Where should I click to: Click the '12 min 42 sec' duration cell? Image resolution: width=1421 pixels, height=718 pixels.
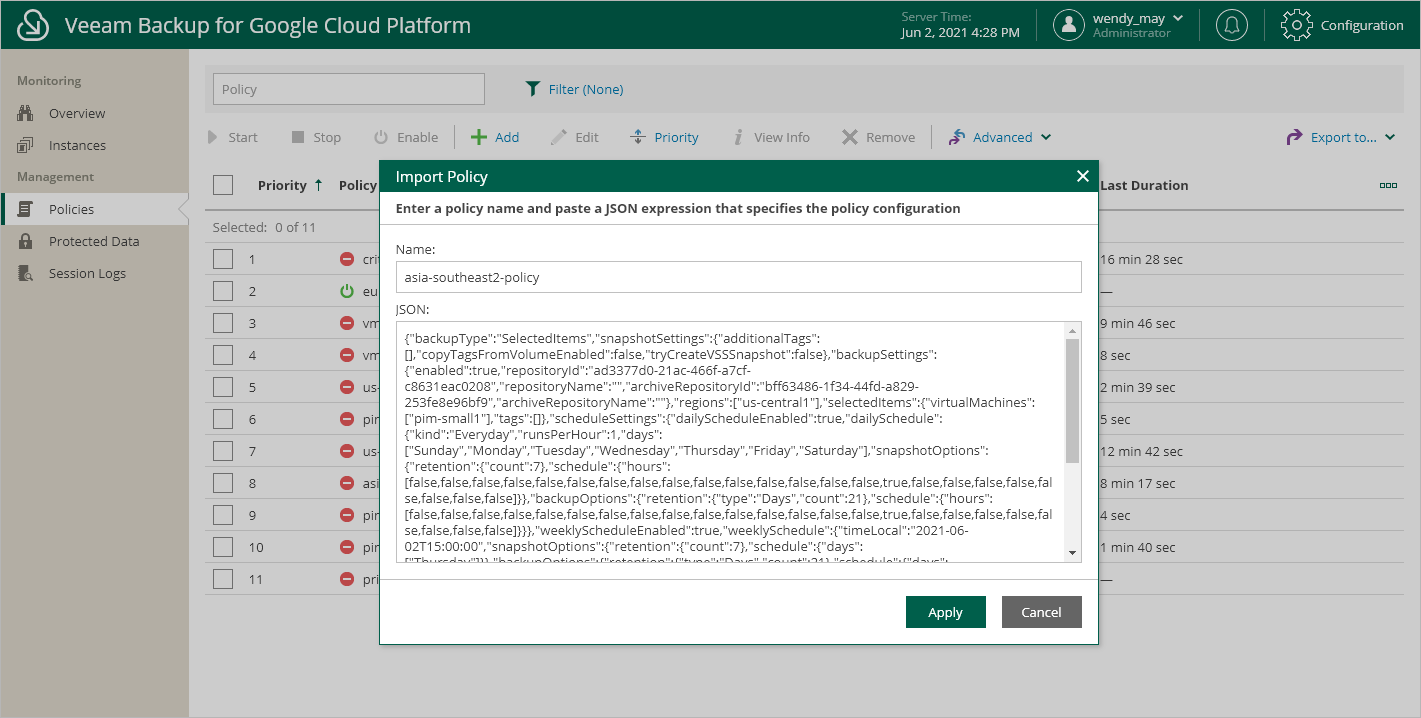[x=1141, y=451]
